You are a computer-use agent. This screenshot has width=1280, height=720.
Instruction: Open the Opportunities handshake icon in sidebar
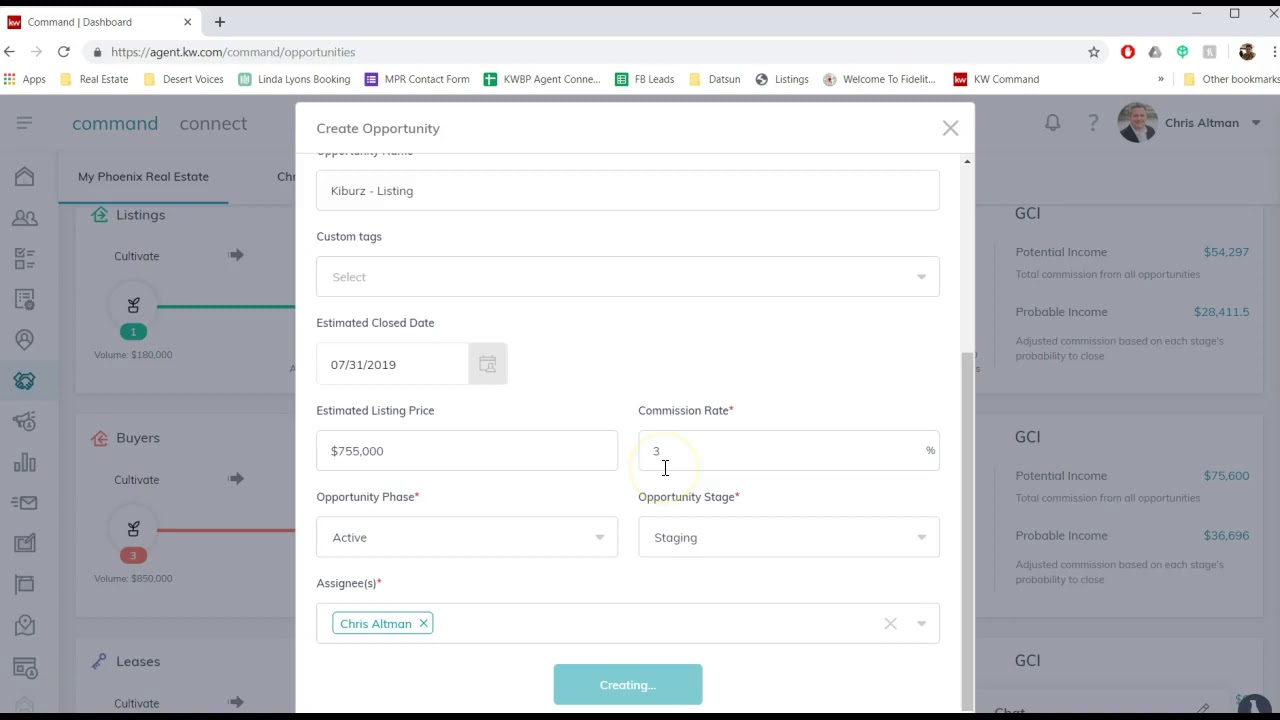[25, 381]
